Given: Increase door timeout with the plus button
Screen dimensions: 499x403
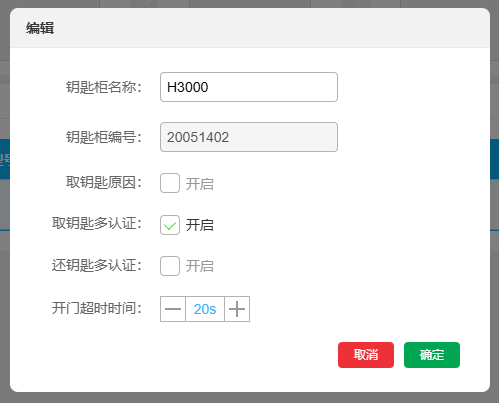Looking at the screenshot, I should click(x=237, y=309).
